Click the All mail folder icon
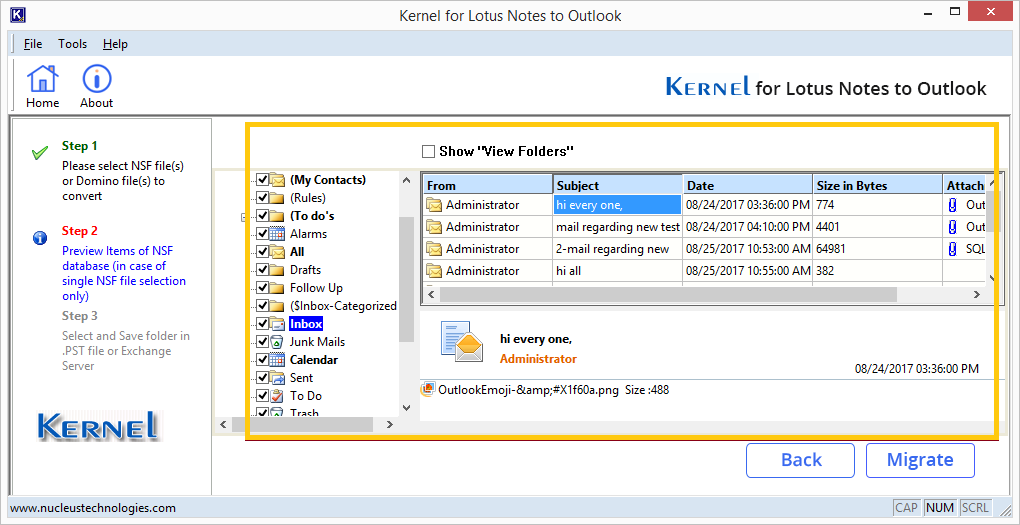 point(278,252)
